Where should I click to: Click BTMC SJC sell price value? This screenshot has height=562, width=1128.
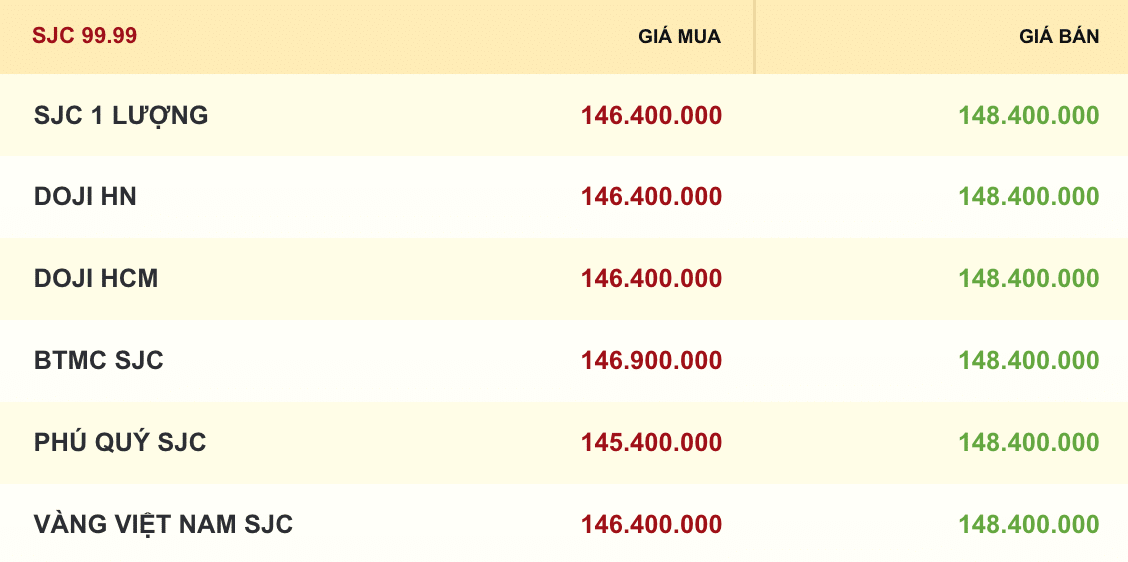1028,361
